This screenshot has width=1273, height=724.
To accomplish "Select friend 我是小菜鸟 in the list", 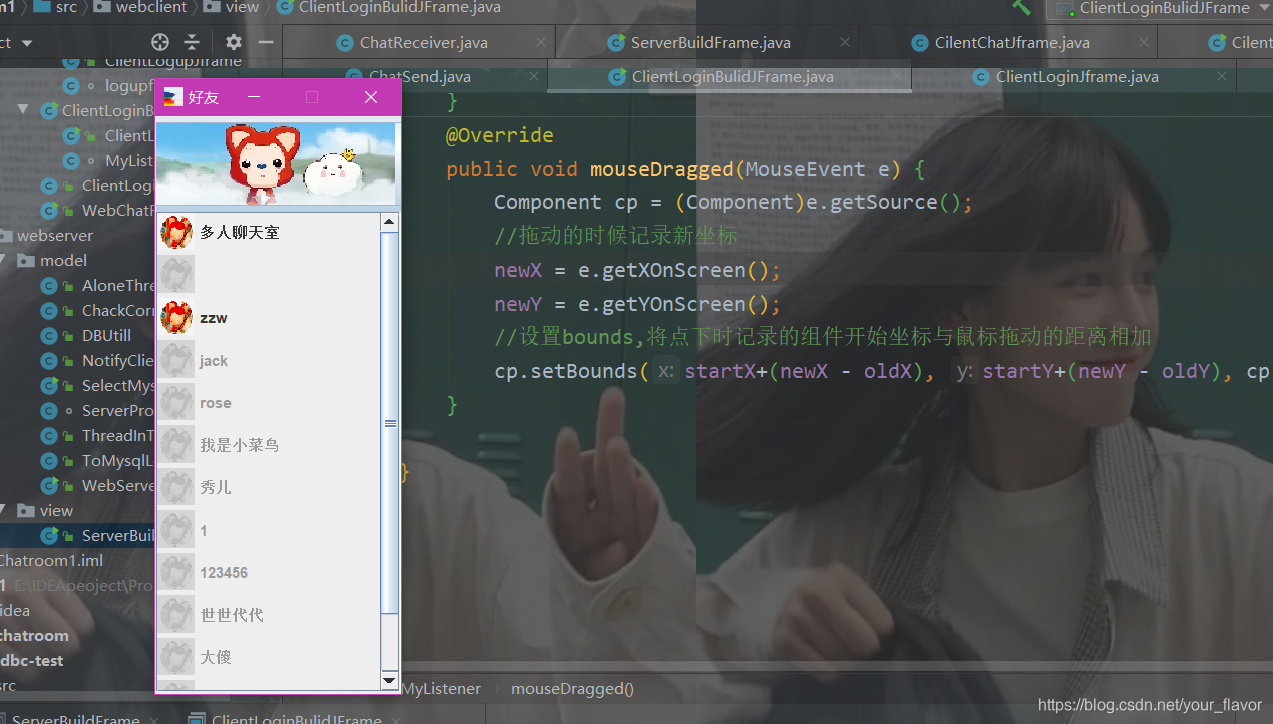I will [268, 445].
